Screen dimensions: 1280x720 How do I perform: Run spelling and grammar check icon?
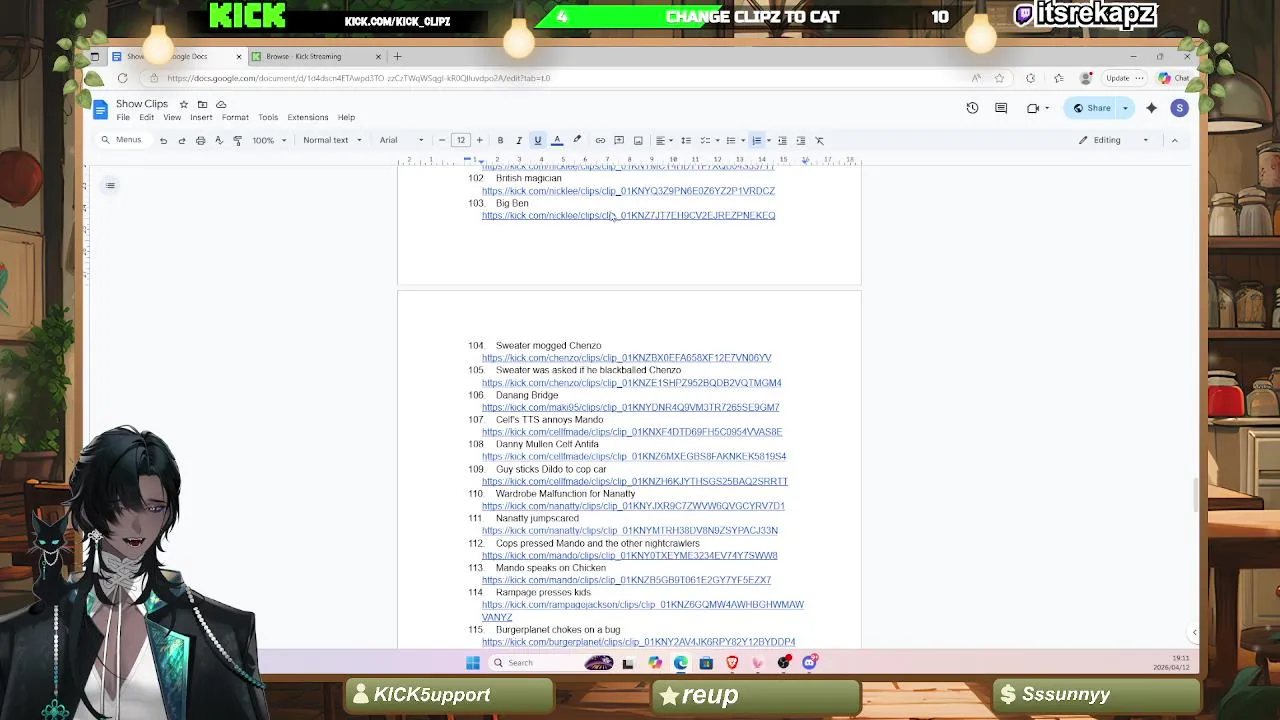[x=219, y=140]
